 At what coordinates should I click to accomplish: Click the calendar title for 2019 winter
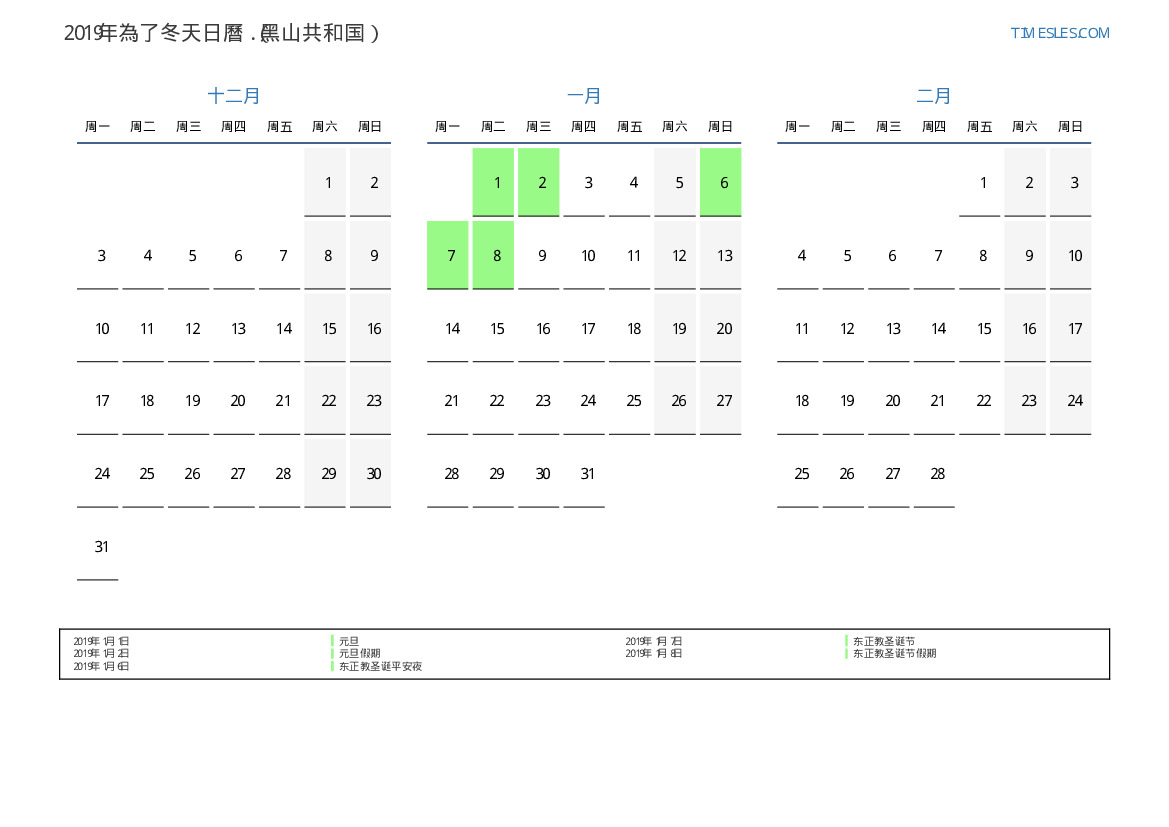click(221, 33)
